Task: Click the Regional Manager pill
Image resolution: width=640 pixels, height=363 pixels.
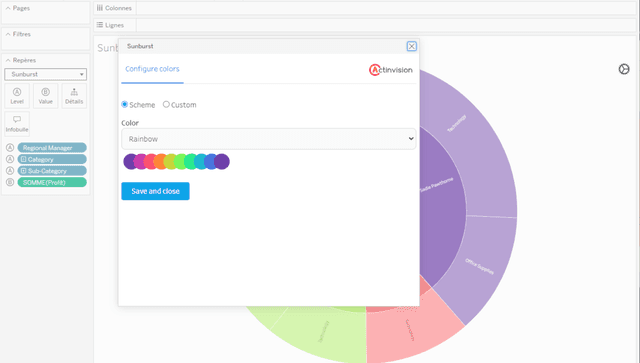Action: pos(52,148)
